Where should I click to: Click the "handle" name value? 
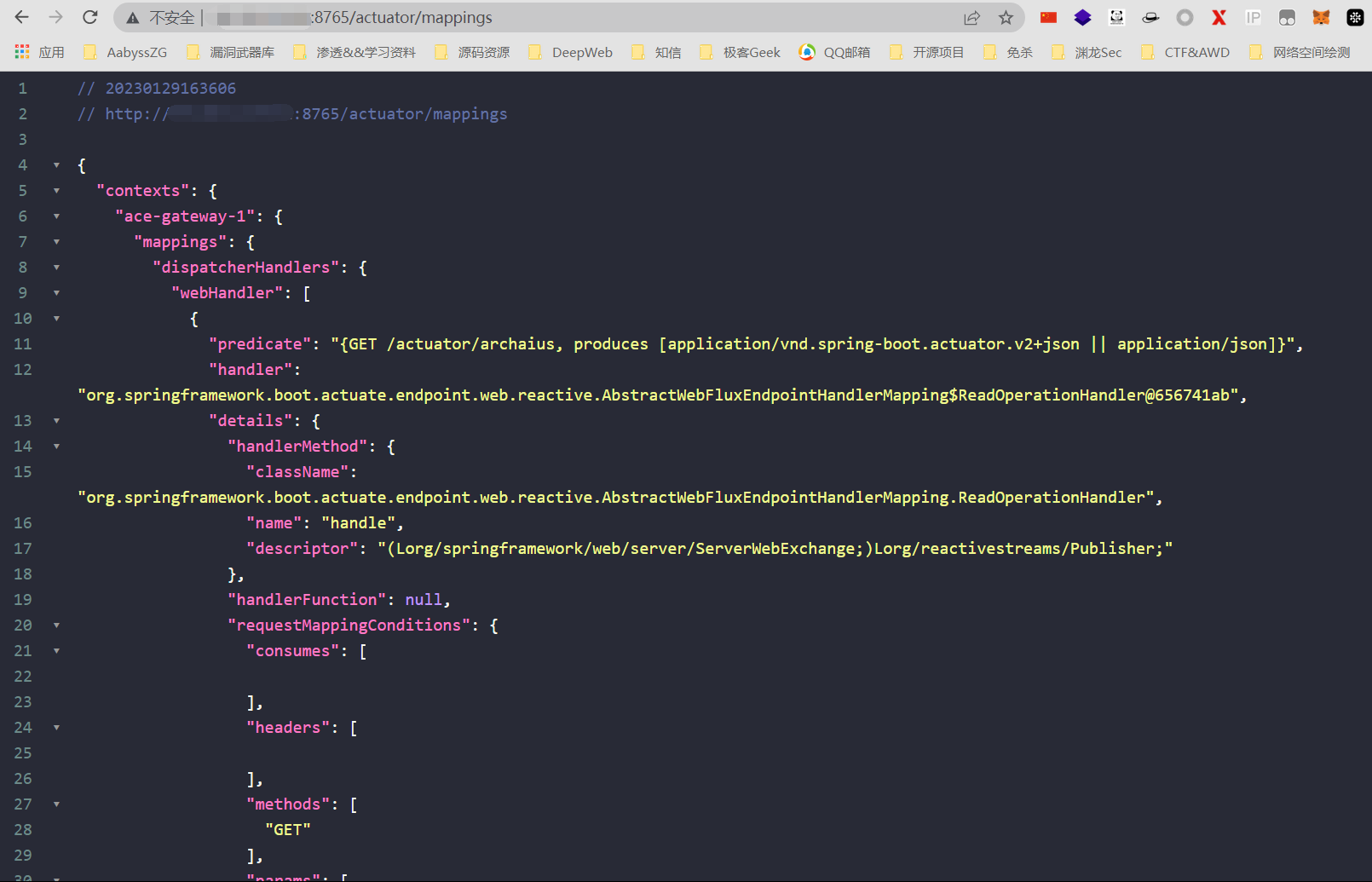click(358, 523)
